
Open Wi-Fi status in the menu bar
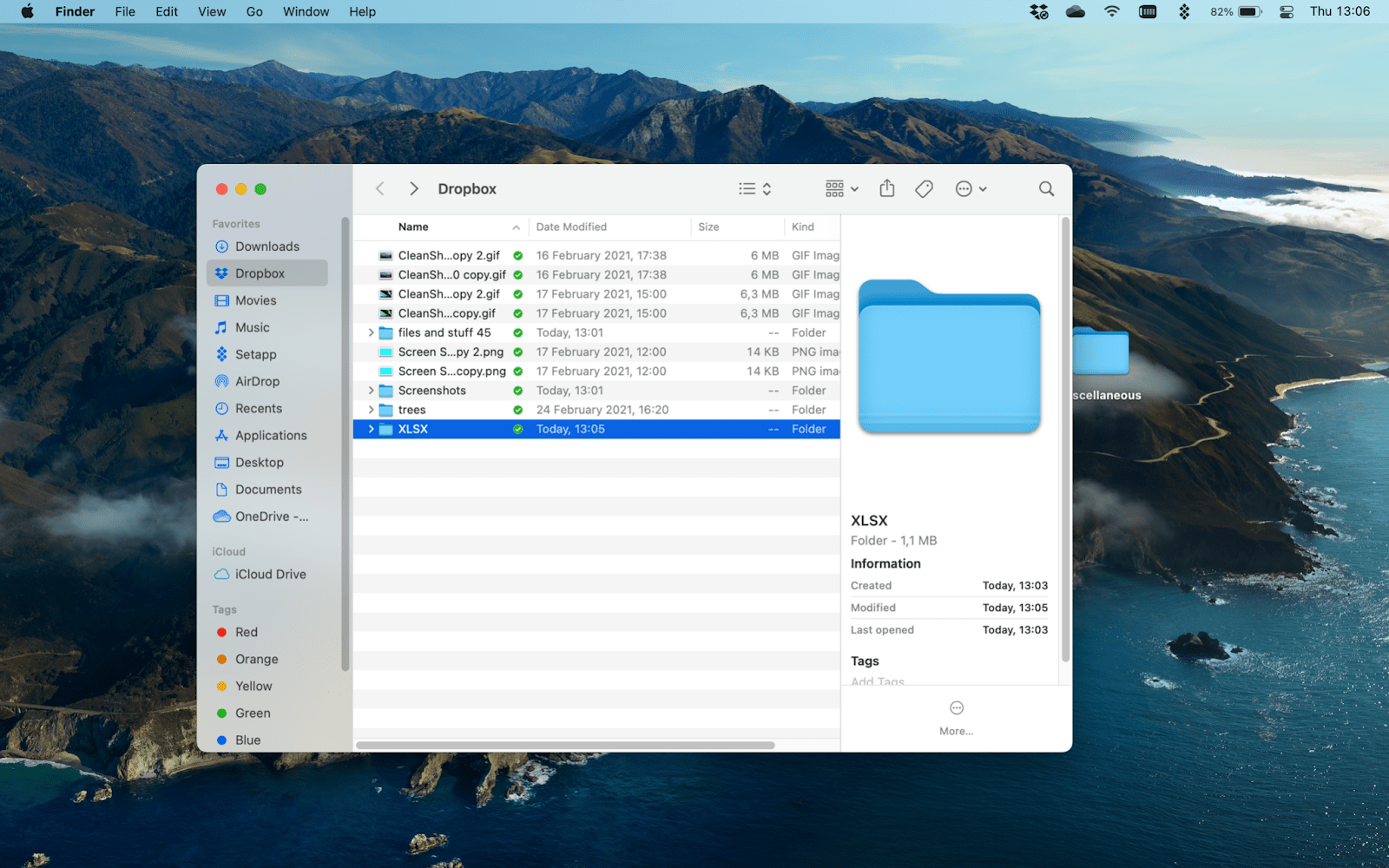coord(1112,11)
